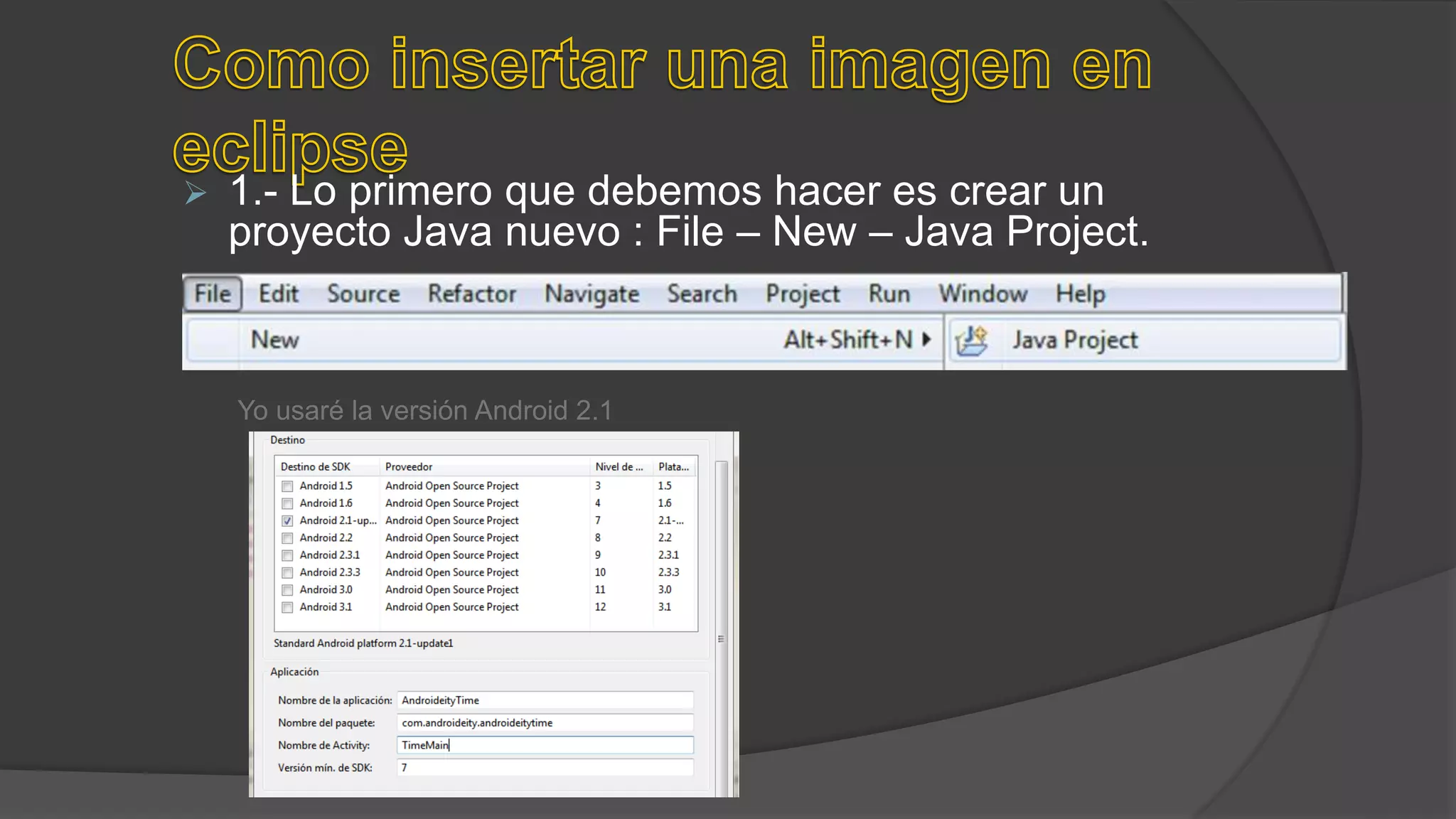The image size is (1456, 819).
Task: Click the API level 10 cell
Action: 601,572
